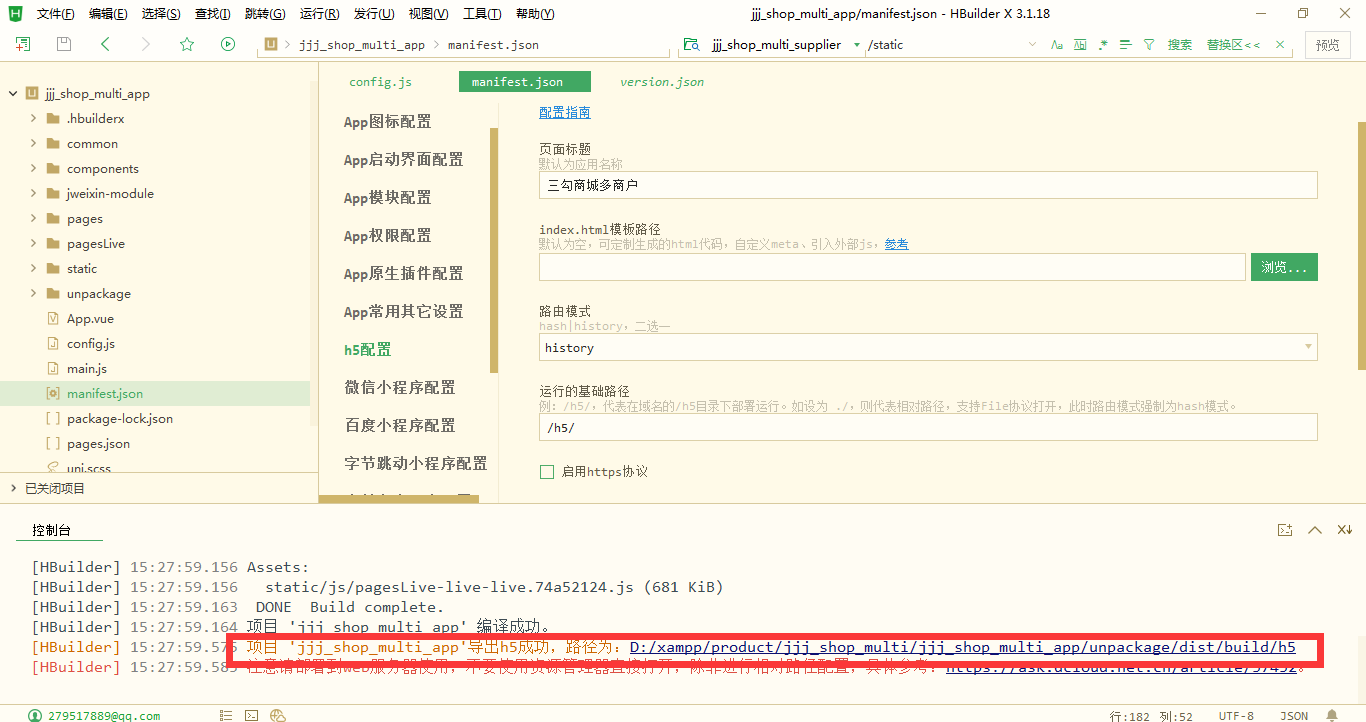The width and height of the screenshot is (1366, 722).
Task: Click the console export icon
Action: click(1285, 530)
